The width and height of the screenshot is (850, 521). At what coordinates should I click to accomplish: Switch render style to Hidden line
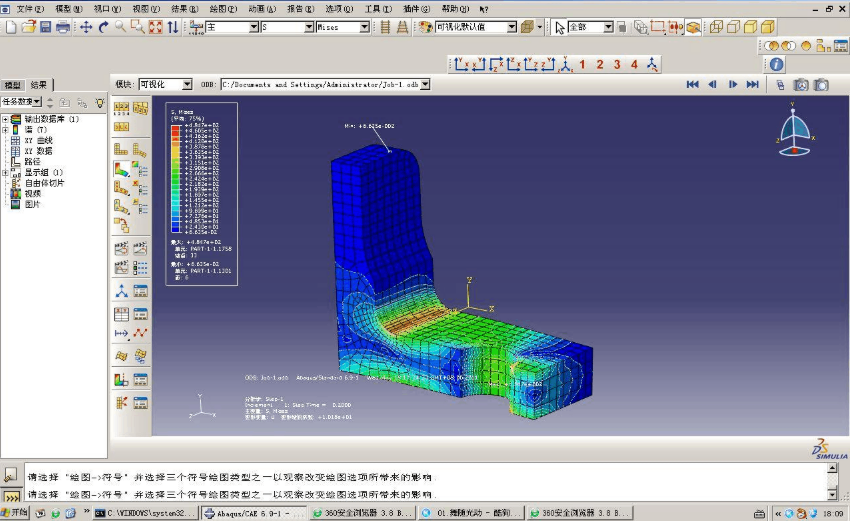[733, 27]
